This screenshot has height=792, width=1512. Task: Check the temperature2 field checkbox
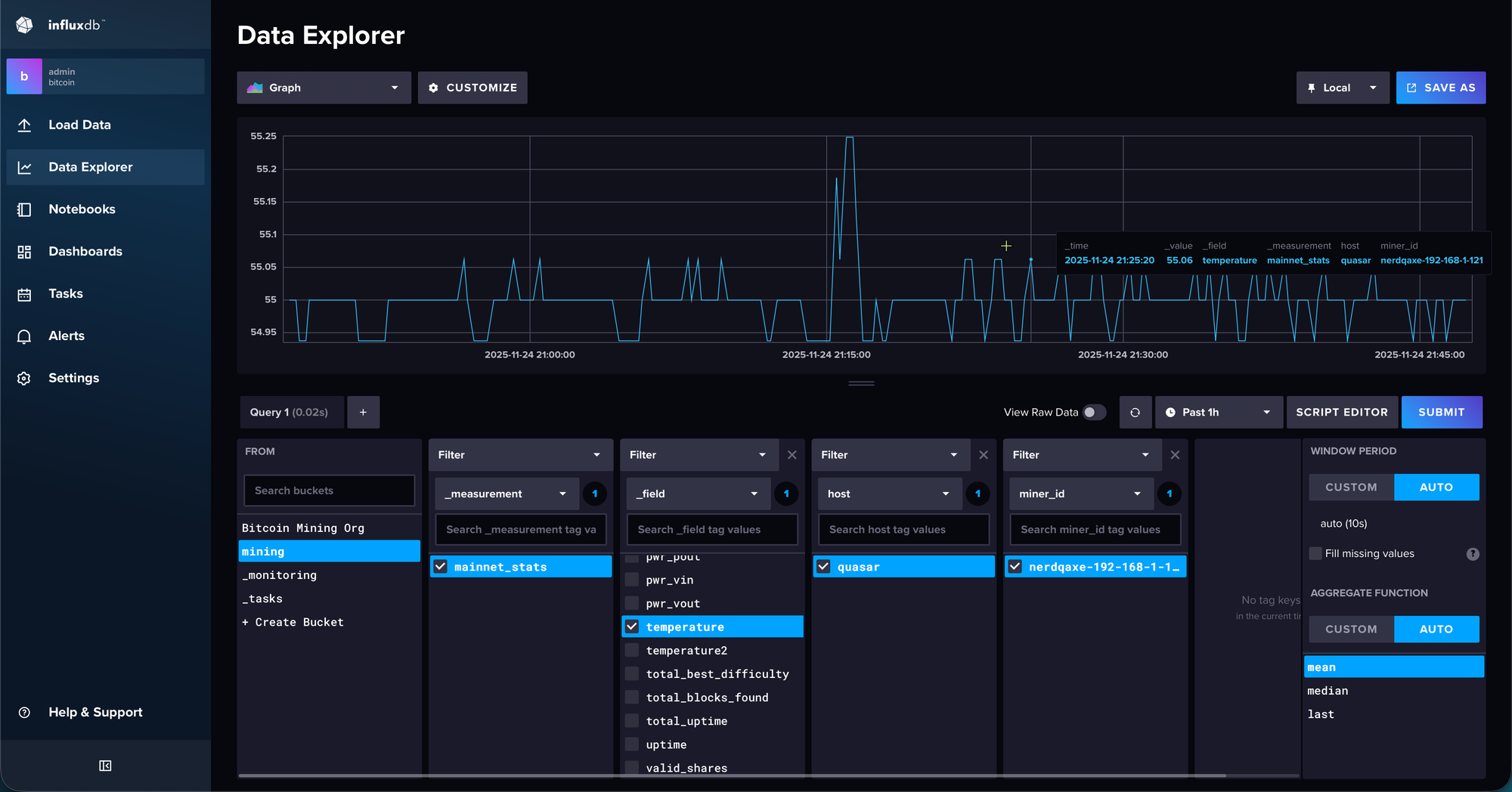click(632, 651)
